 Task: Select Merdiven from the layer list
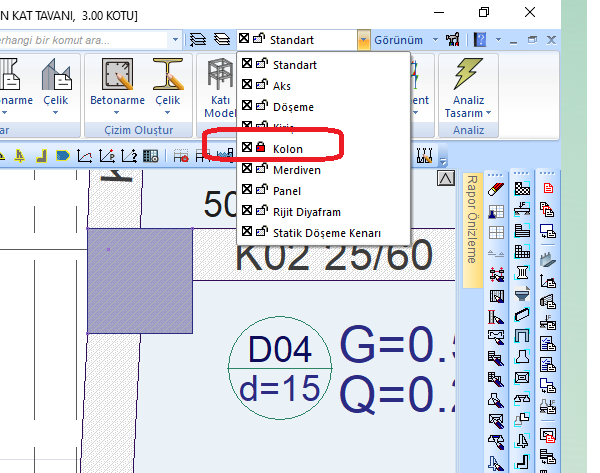click(297, 170)
